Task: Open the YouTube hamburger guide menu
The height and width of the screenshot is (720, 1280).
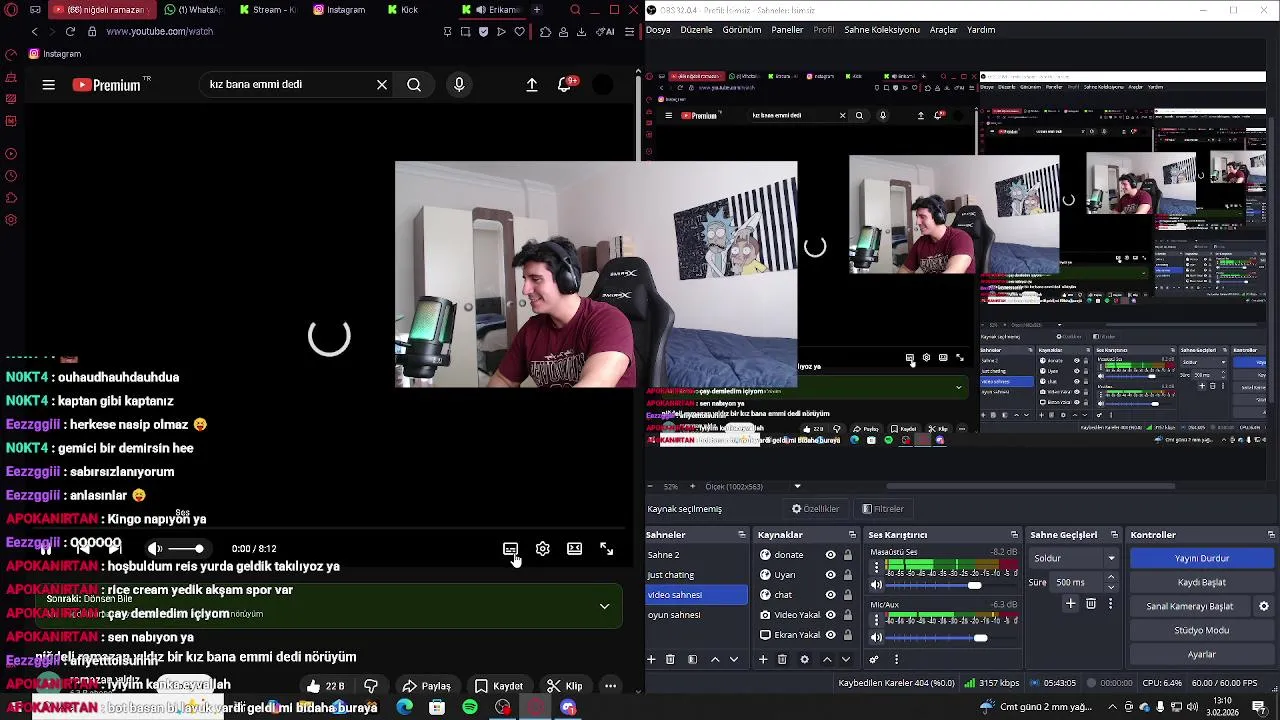Action: (x=48, y=85)
